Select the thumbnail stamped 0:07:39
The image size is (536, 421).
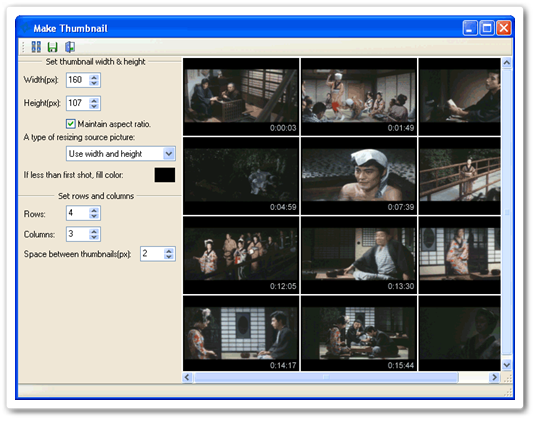pos(359,176)
